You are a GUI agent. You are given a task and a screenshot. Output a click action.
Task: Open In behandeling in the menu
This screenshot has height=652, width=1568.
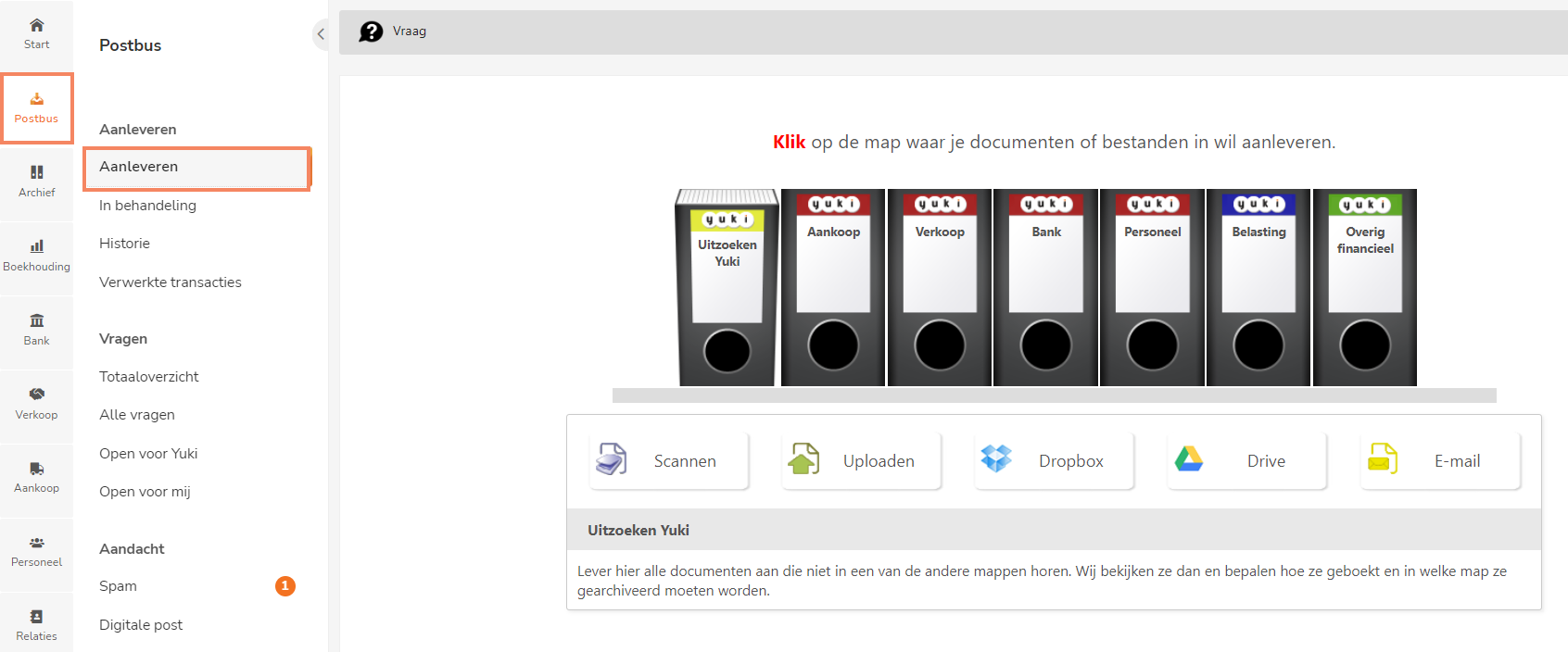tap(147, 206)
